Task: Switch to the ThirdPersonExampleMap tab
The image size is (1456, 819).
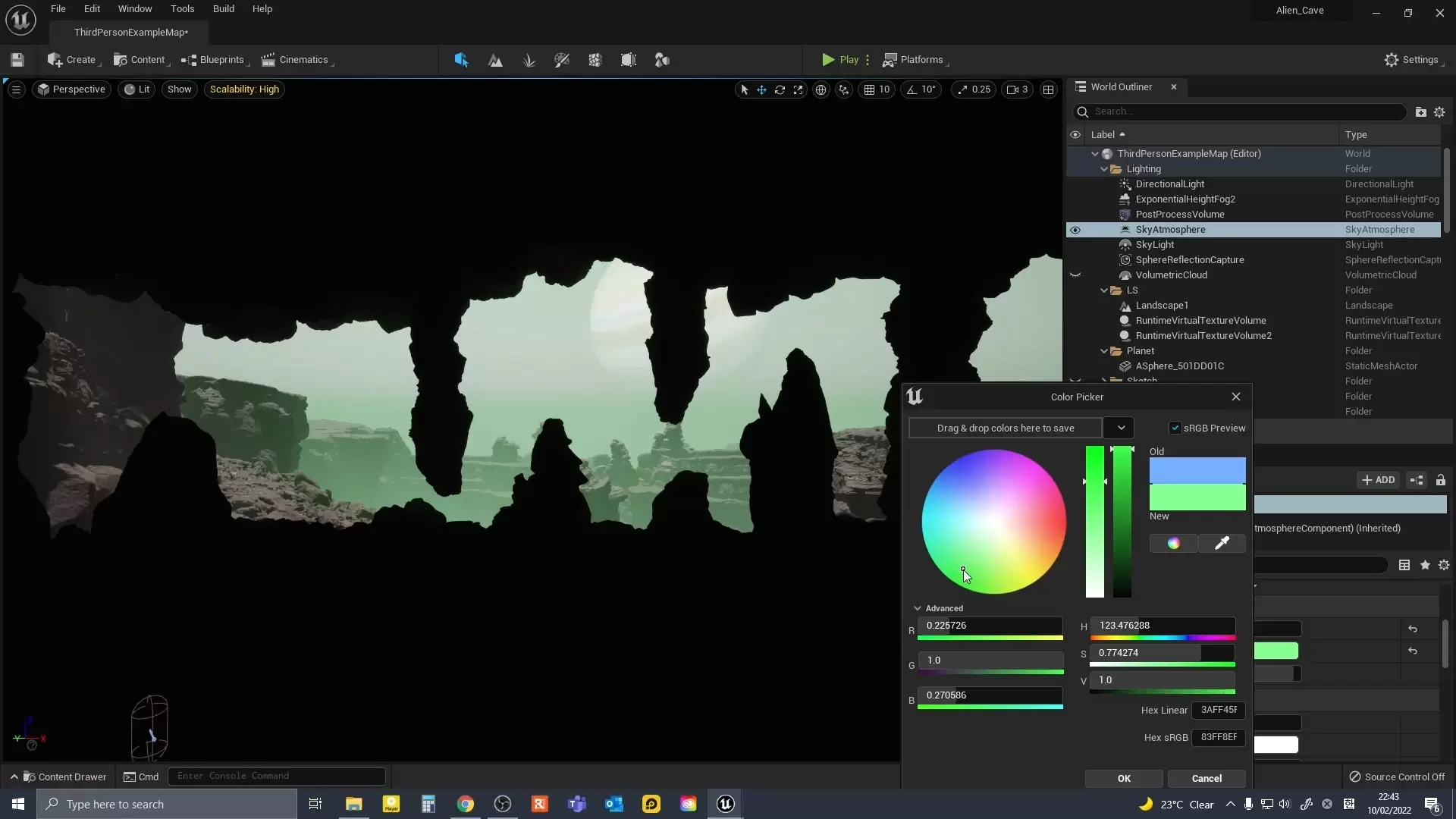Action: pyautogui.click(x=130, y=33)
